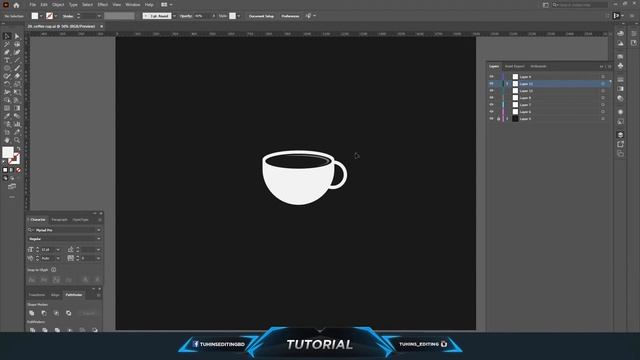Image resolution: width=640 pixels, height=360 pixels.
Task: Select the Rotate tool
Action: click(7, 84)
